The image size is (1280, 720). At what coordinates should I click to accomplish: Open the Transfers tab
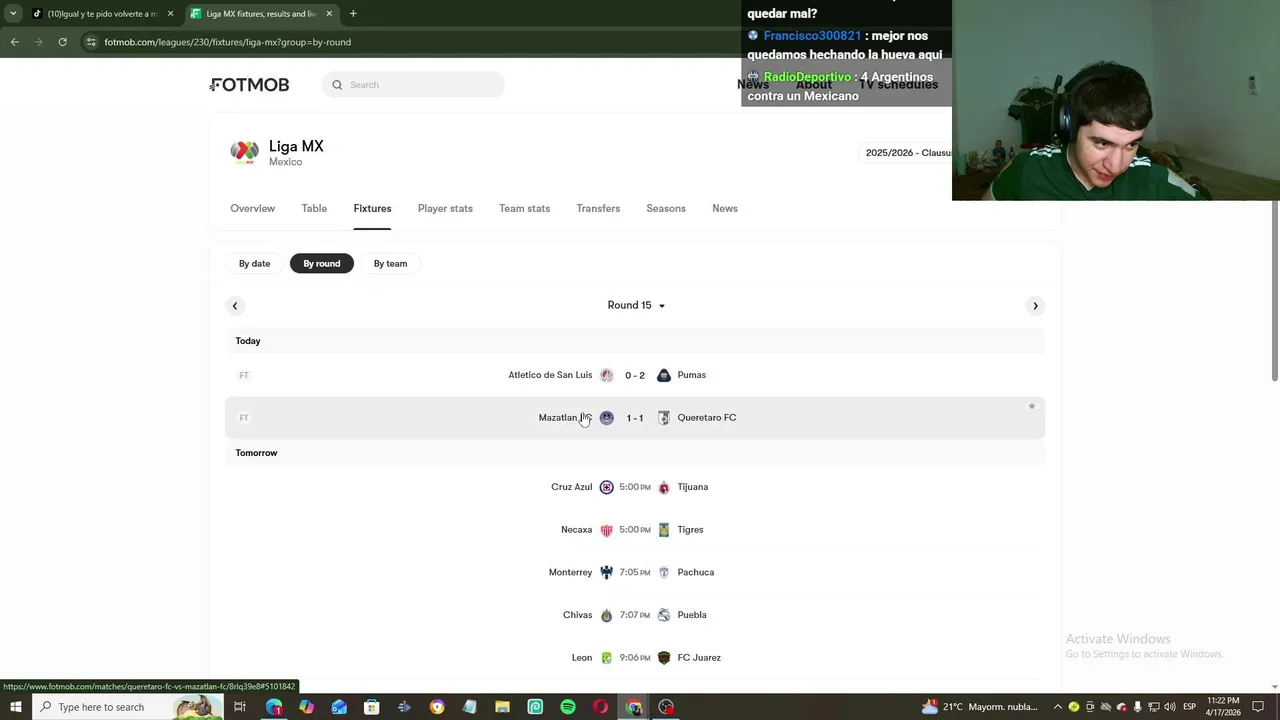click(x=598, y=208)
